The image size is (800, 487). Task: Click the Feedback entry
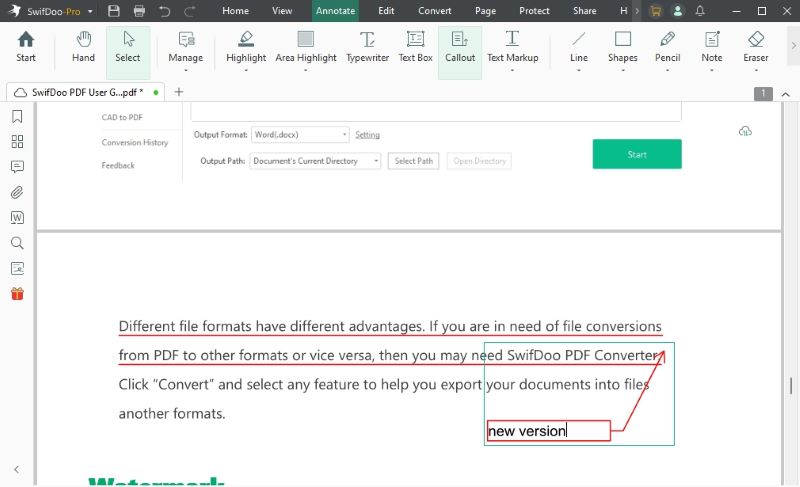[118, 165]
